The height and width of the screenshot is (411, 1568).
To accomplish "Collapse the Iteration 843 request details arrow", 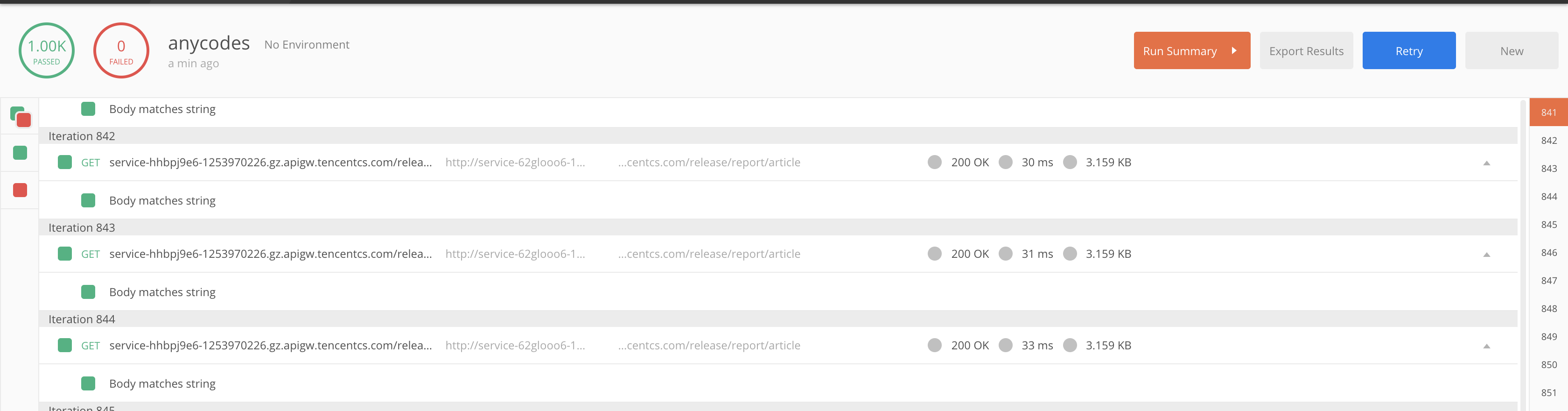I will tap(1486, 255).
